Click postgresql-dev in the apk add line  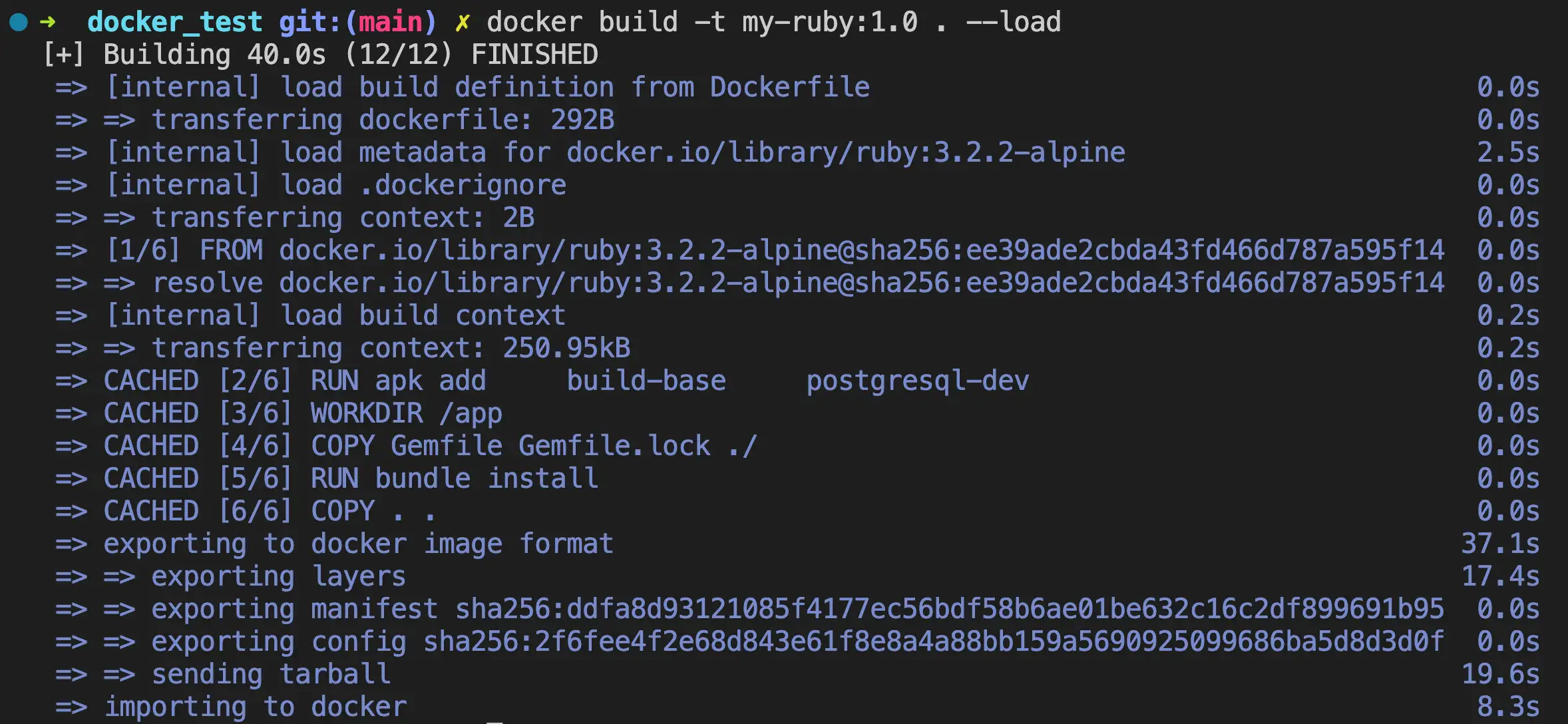pos(917,381)
